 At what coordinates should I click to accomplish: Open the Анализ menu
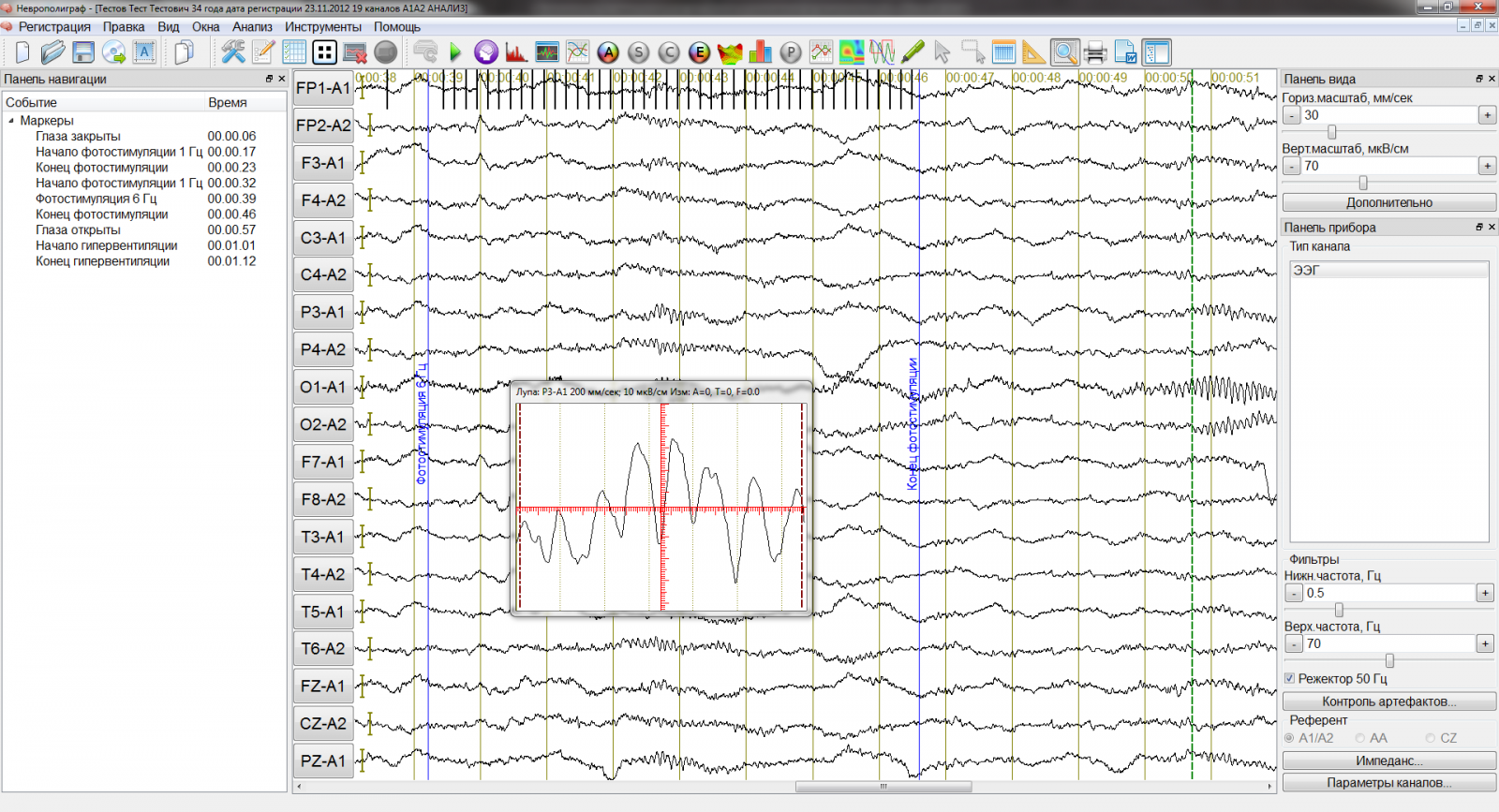[x=252, y=27]
